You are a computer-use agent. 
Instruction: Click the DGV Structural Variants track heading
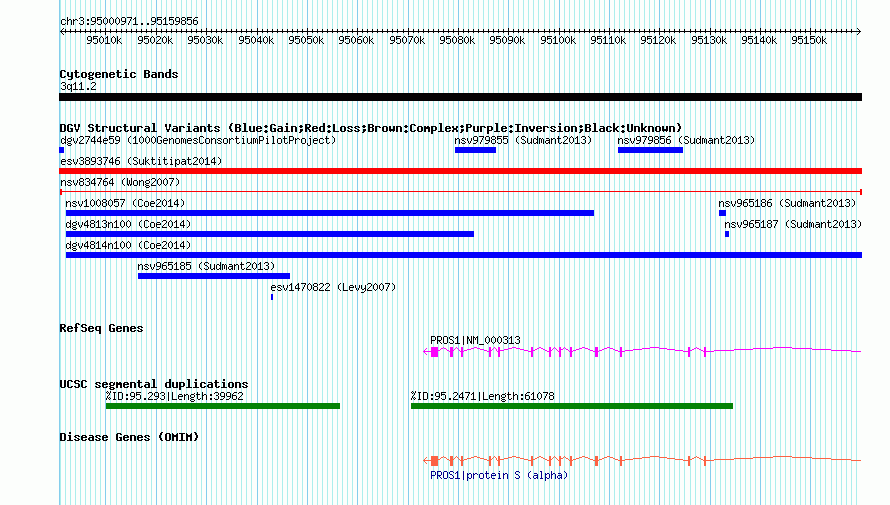[x=371, y=128]
